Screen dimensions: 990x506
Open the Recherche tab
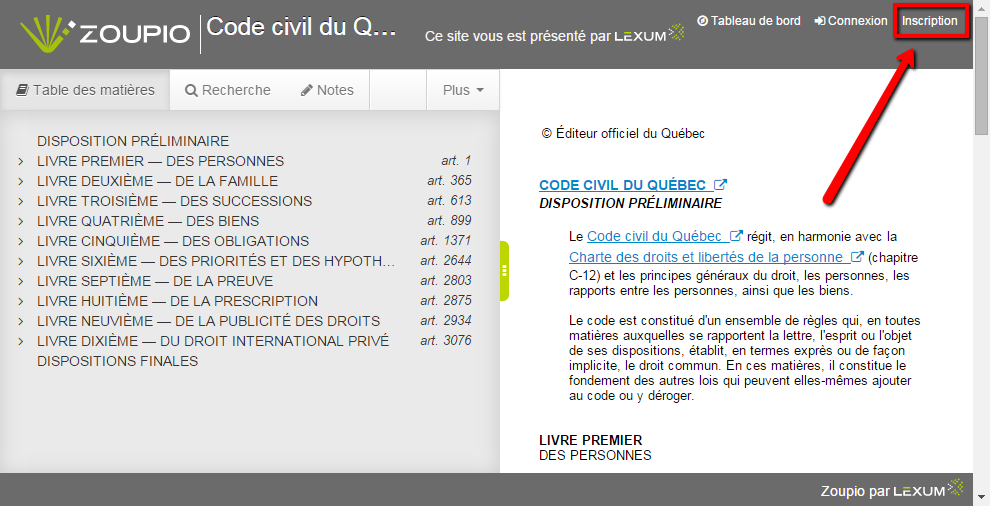(x=228, y=90)
